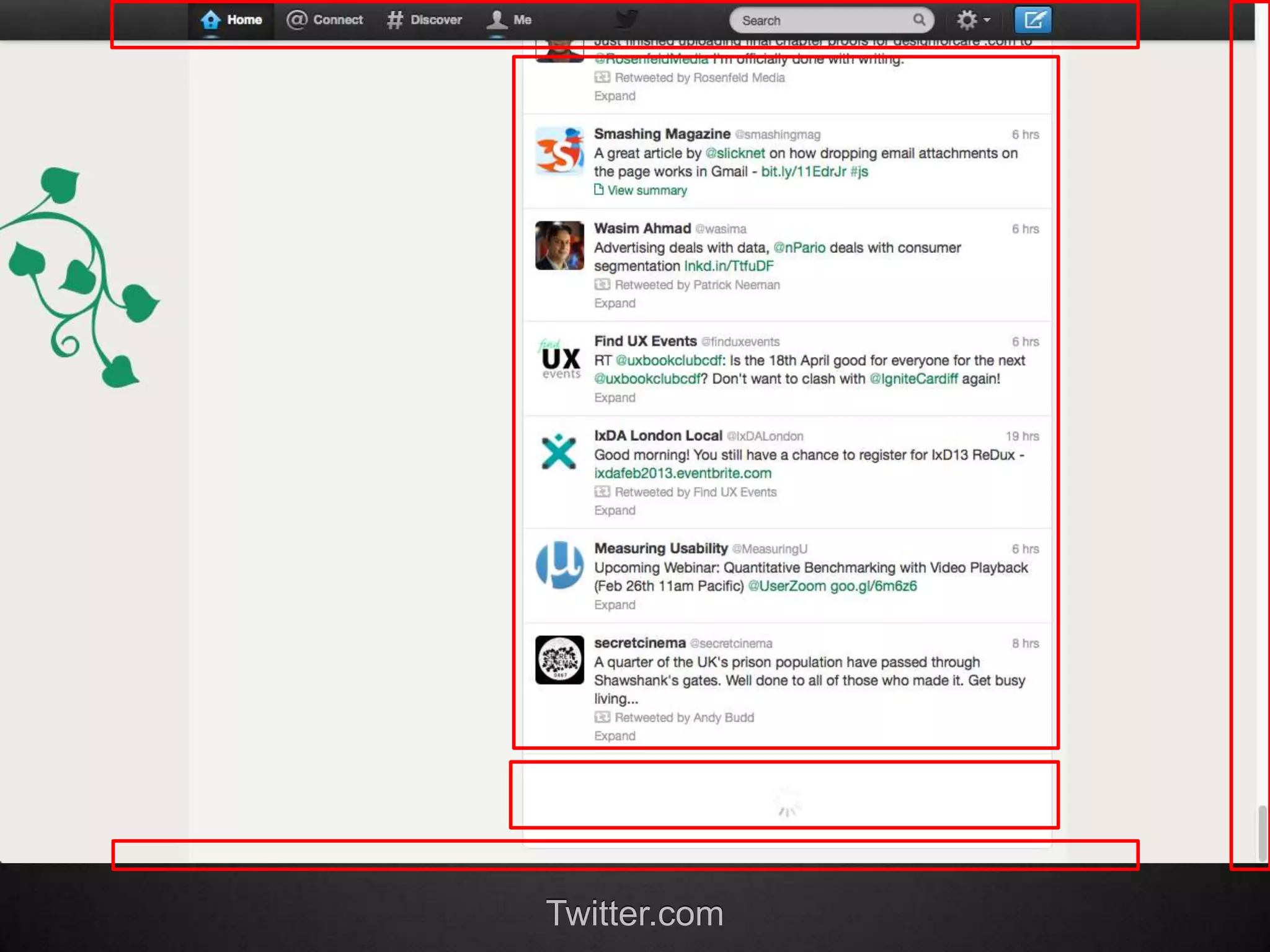
Task: Click the Smashing Magazine avatar
Action: (559, 151)
